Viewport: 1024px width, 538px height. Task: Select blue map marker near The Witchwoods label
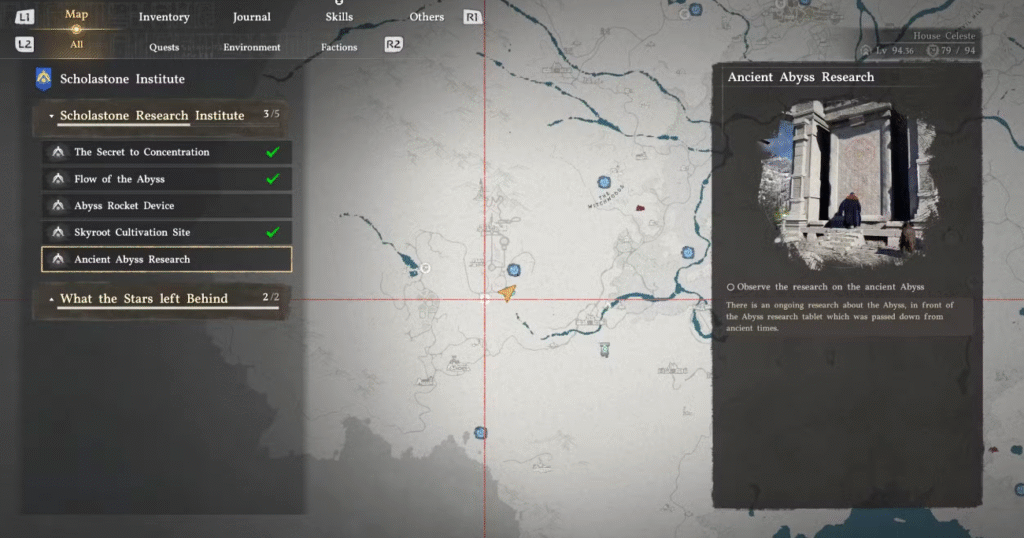click(603, 182)
